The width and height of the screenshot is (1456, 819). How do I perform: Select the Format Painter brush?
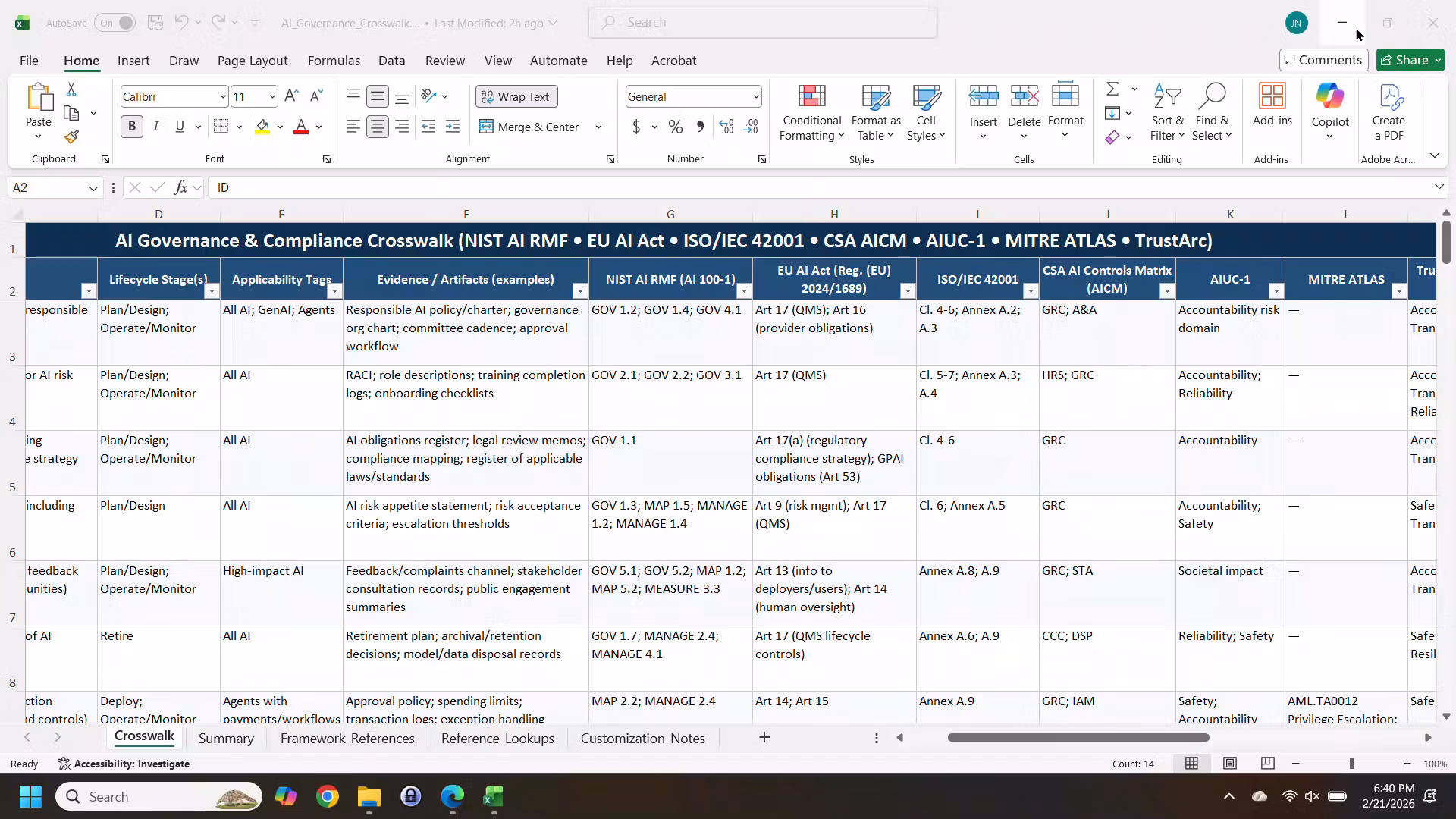coord(71,137)
